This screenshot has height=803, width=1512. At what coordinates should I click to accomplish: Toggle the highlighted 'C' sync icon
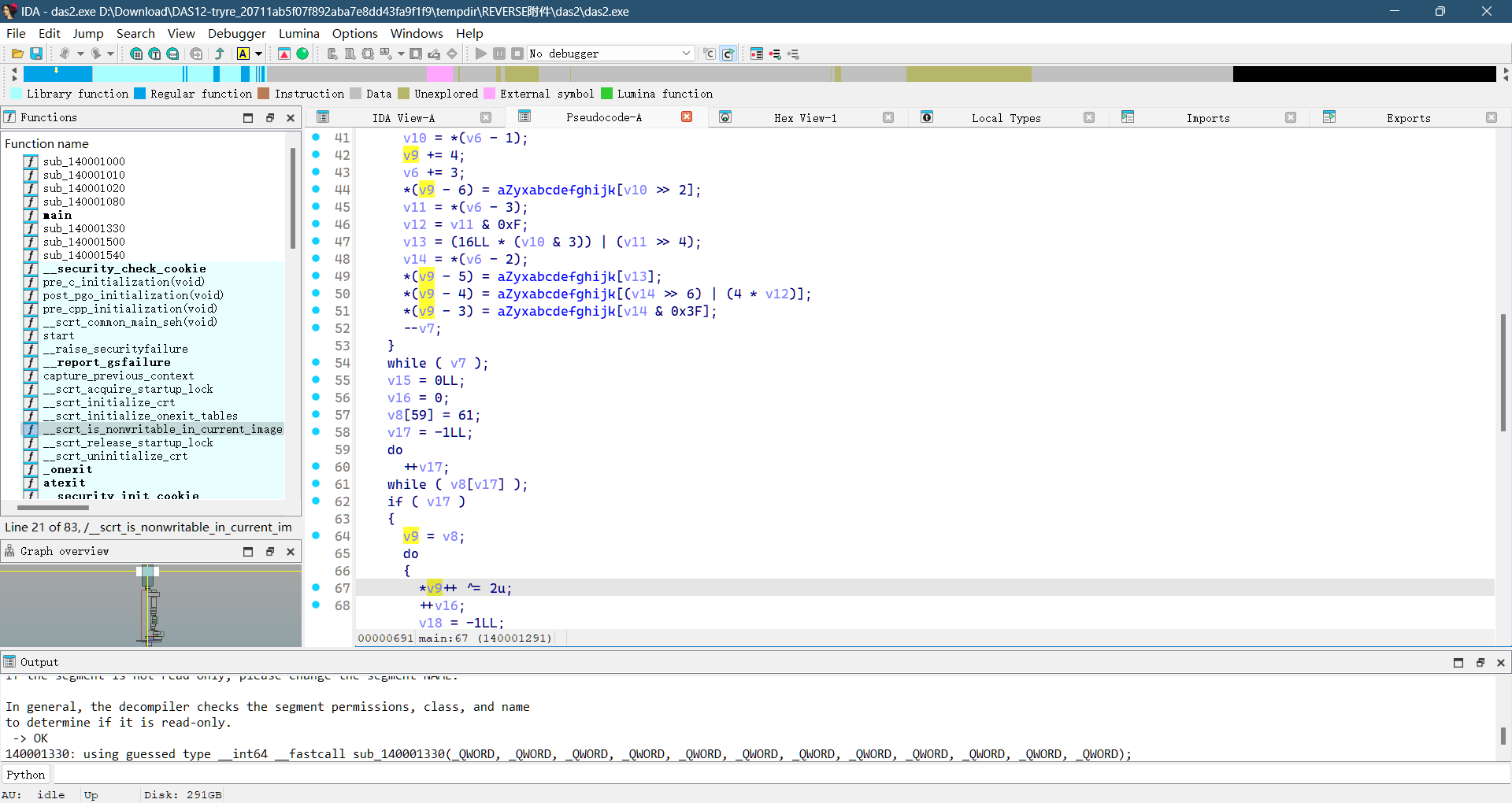(x=728, y=54)
